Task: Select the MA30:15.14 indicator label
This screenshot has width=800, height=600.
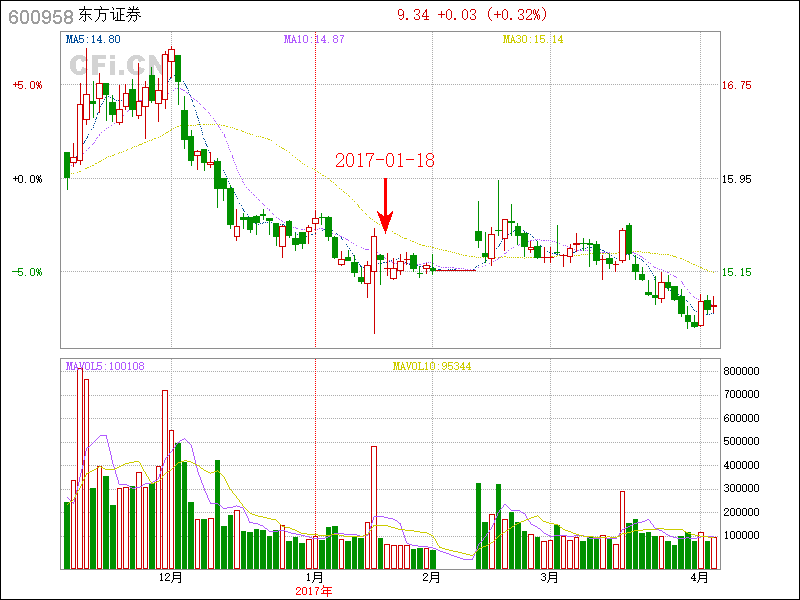Action: pyautogui.click(x=533, y=39)
